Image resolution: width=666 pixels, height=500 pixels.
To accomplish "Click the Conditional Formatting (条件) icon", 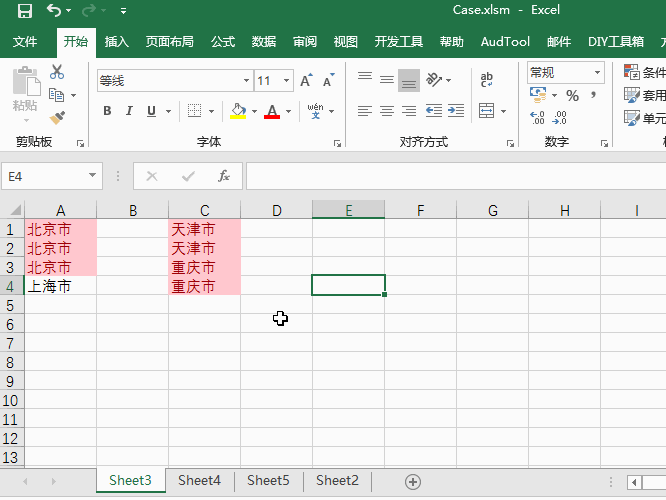I will pos(632,72).
